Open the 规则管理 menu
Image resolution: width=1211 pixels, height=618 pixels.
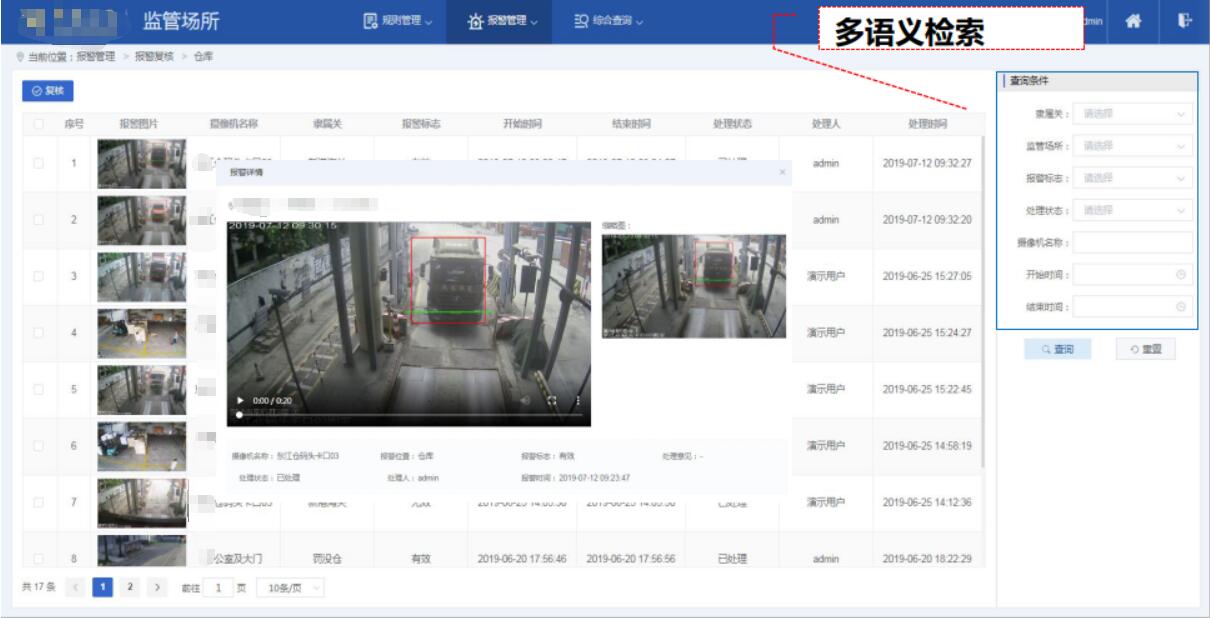[x=398, y=20]
